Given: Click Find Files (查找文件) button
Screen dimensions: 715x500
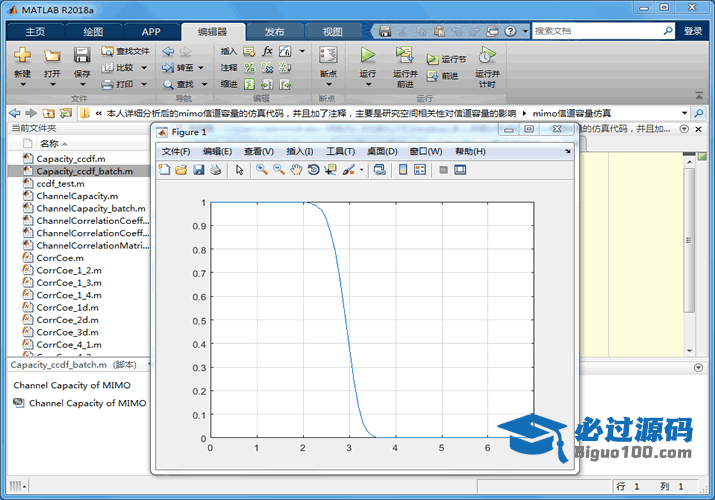Looking at the screenshot, I should [125, 51].
